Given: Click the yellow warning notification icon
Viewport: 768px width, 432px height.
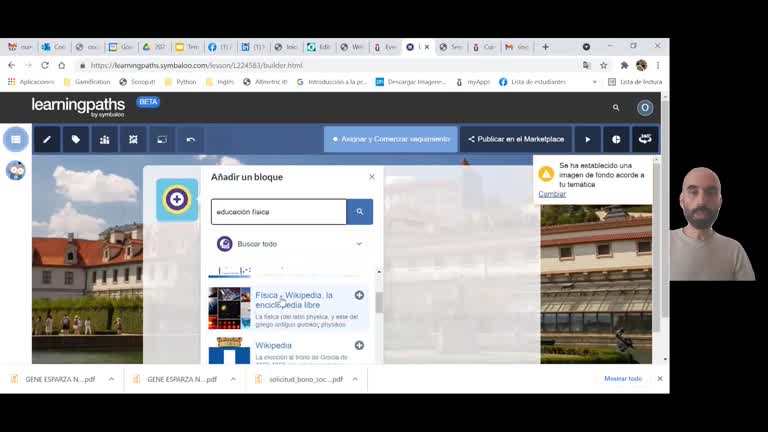Looking at the screenshot, I should (546, 174).
